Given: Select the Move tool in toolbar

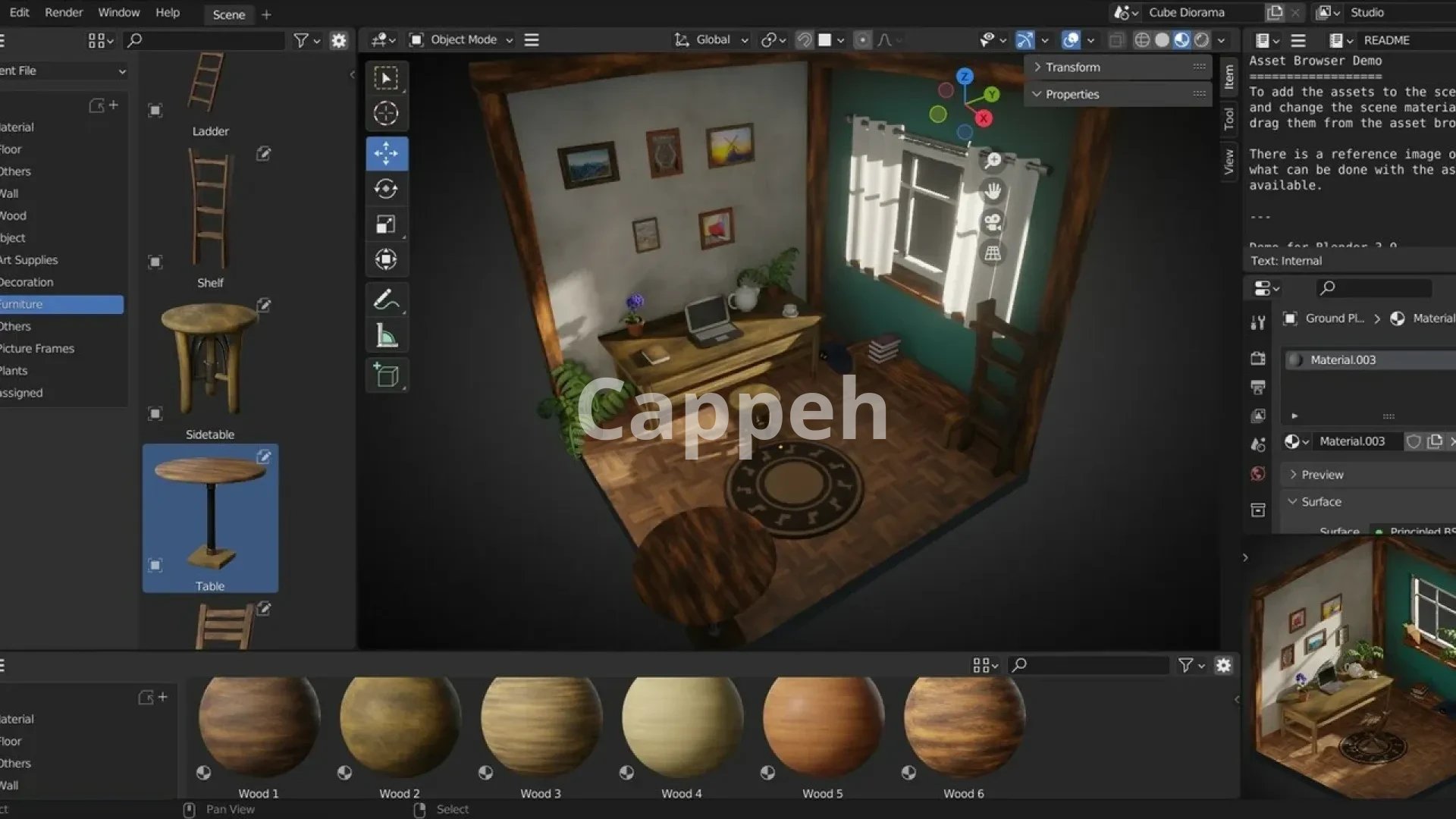Looking at the screenshot, I should point(386,153).
